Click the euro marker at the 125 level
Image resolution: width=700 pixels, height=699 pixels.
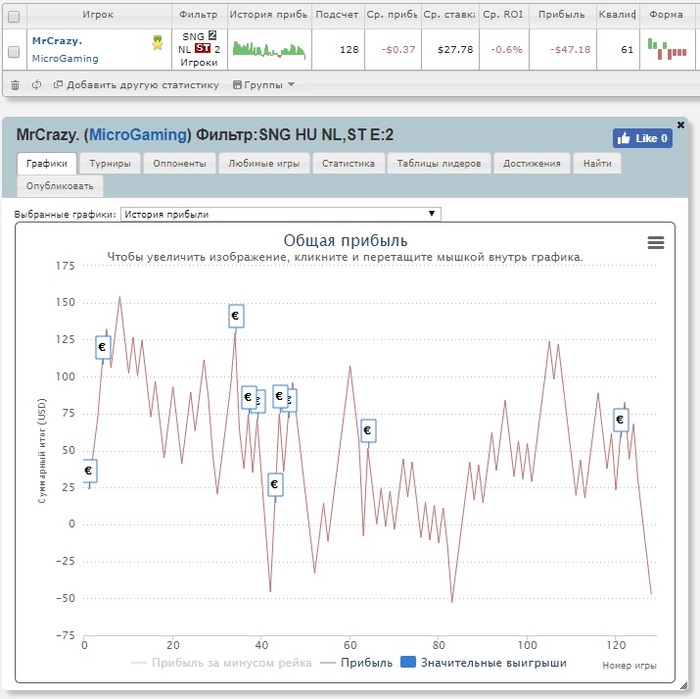(x=103, y=347)
